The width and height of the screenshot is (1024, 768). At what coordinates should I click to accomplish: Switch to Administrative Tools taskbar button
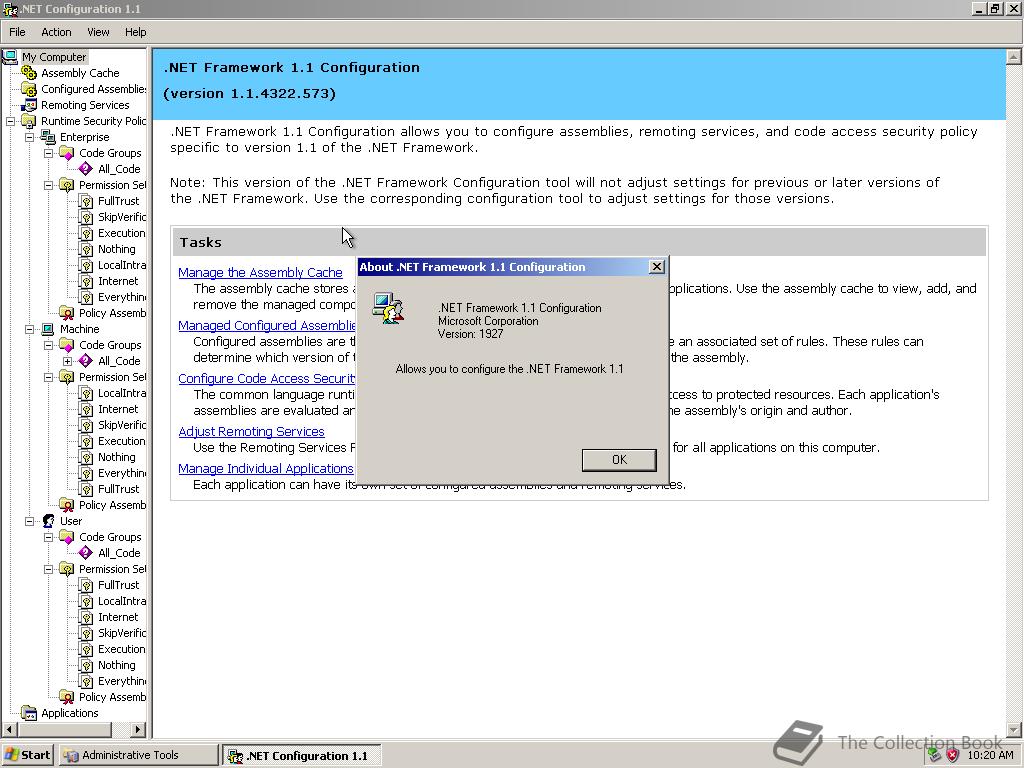pos(138,755)
